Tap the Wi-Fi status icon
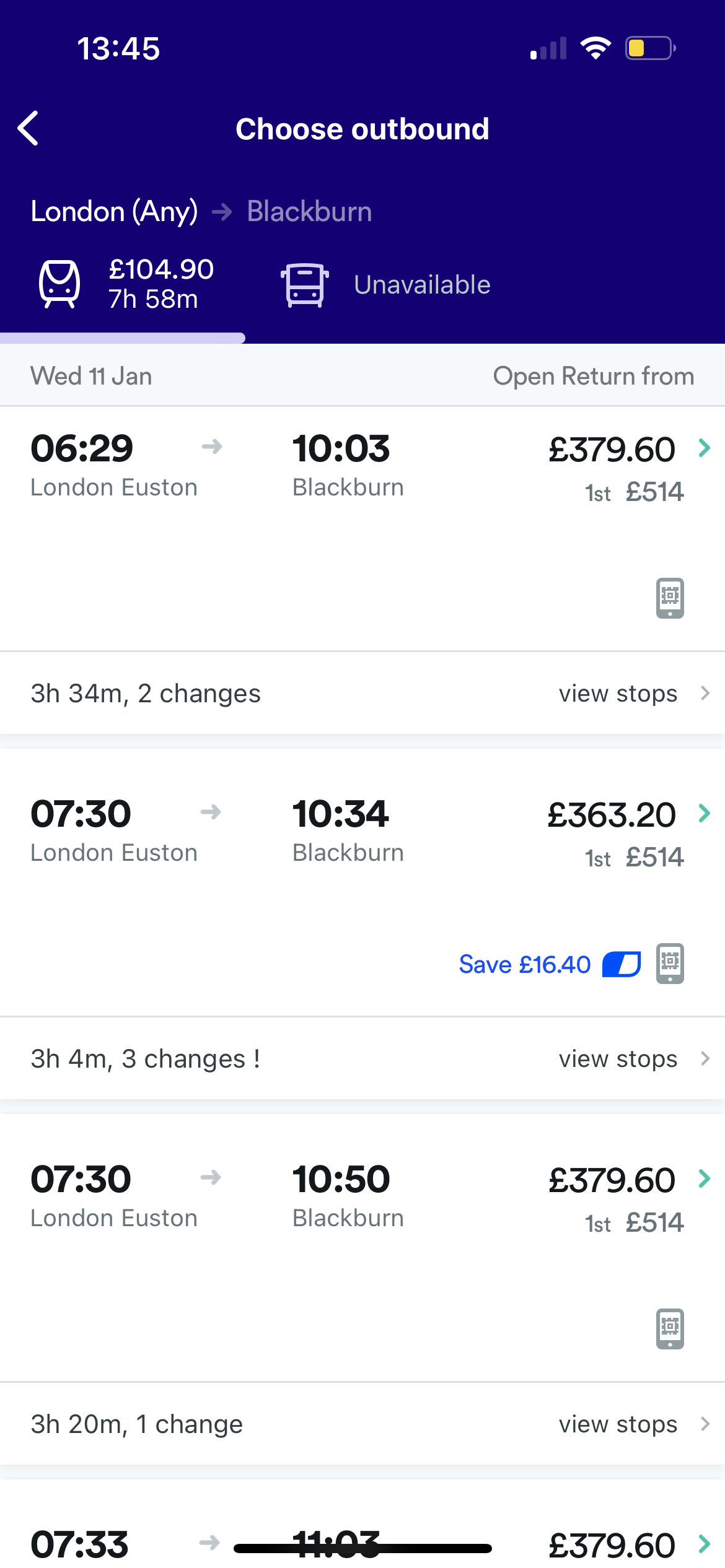The width and height of the screenshot is (725, 1568). [x=595, y=48]
